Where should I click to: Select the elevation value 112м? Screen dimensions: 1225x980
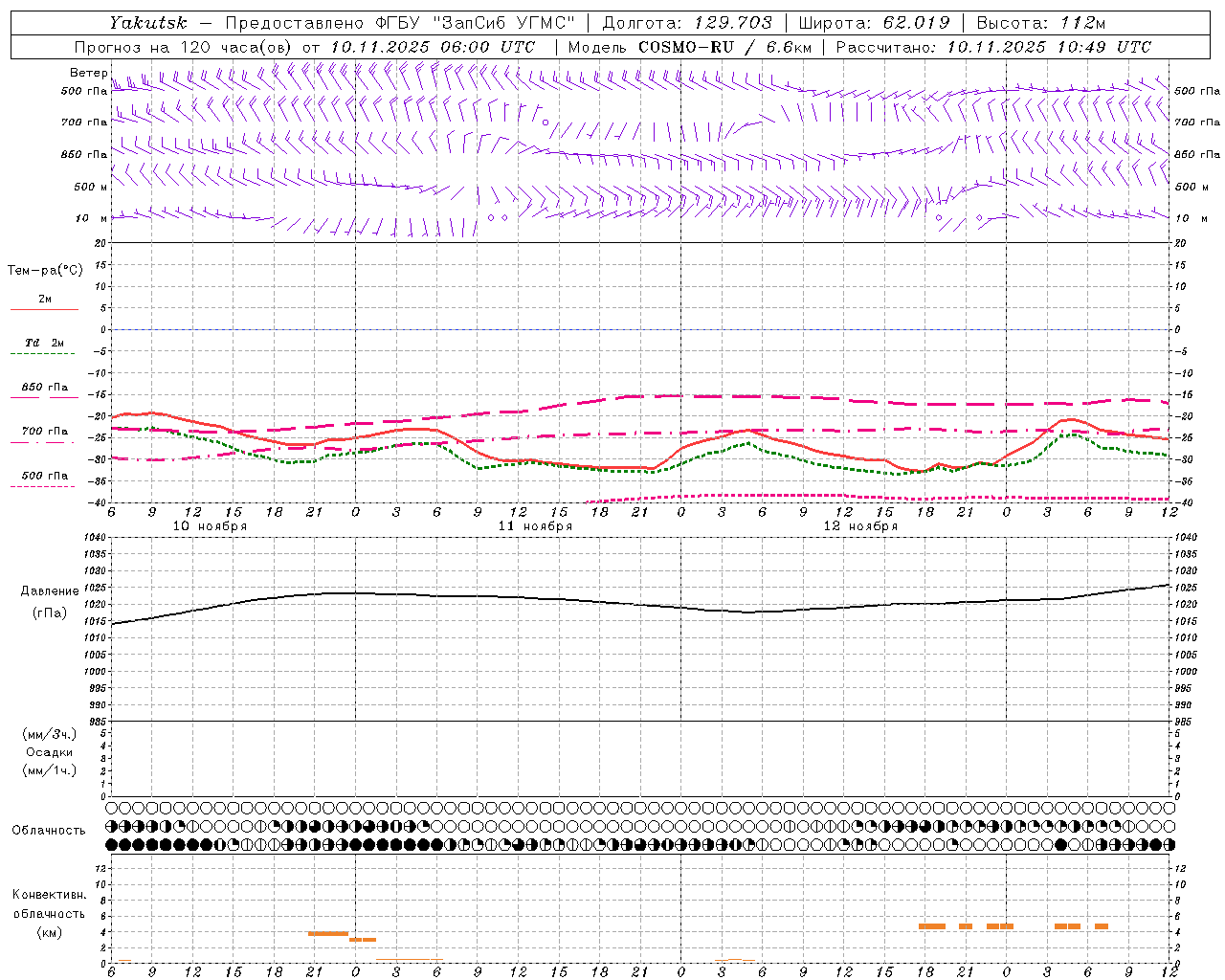(1083, 23)
